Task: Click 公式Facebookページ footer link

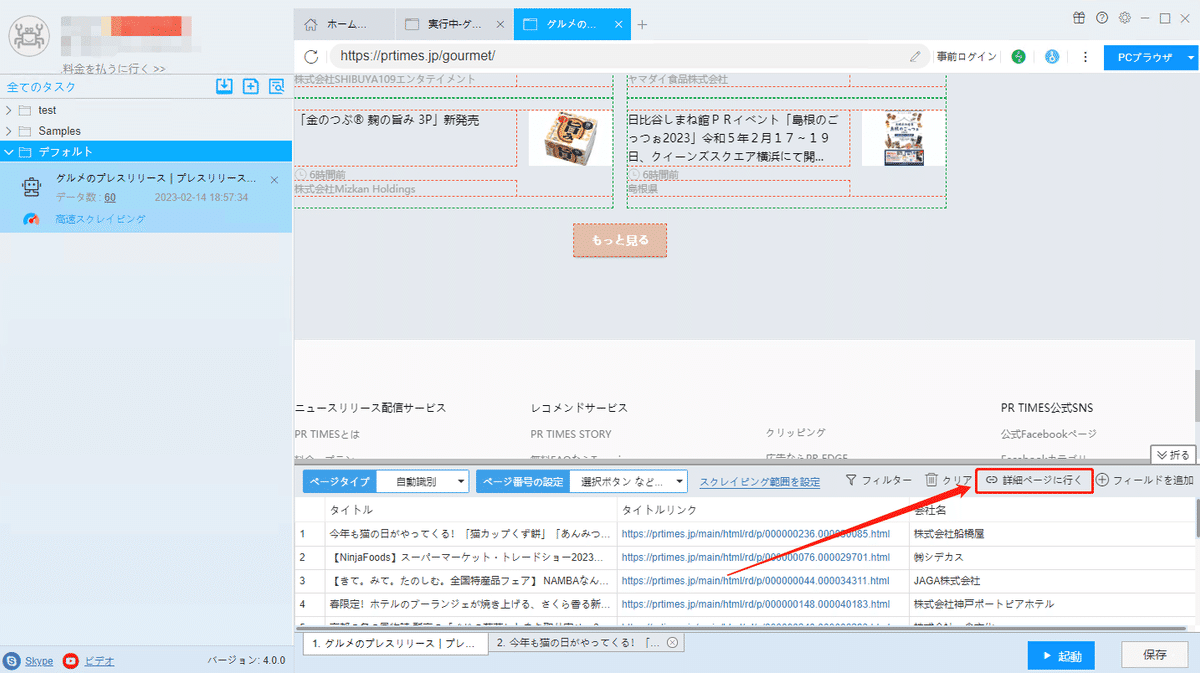Action: tap(1048, 434)
